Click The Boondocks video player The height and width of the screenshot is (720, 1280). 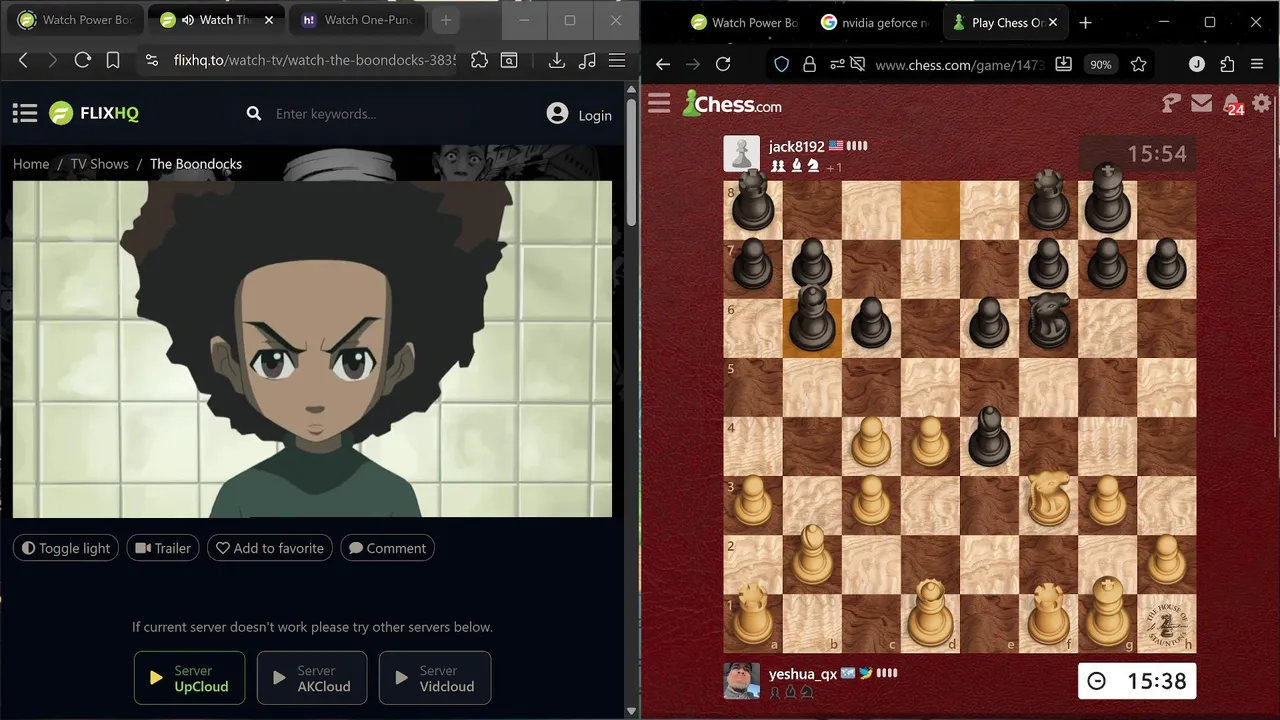tap(312, 349)
